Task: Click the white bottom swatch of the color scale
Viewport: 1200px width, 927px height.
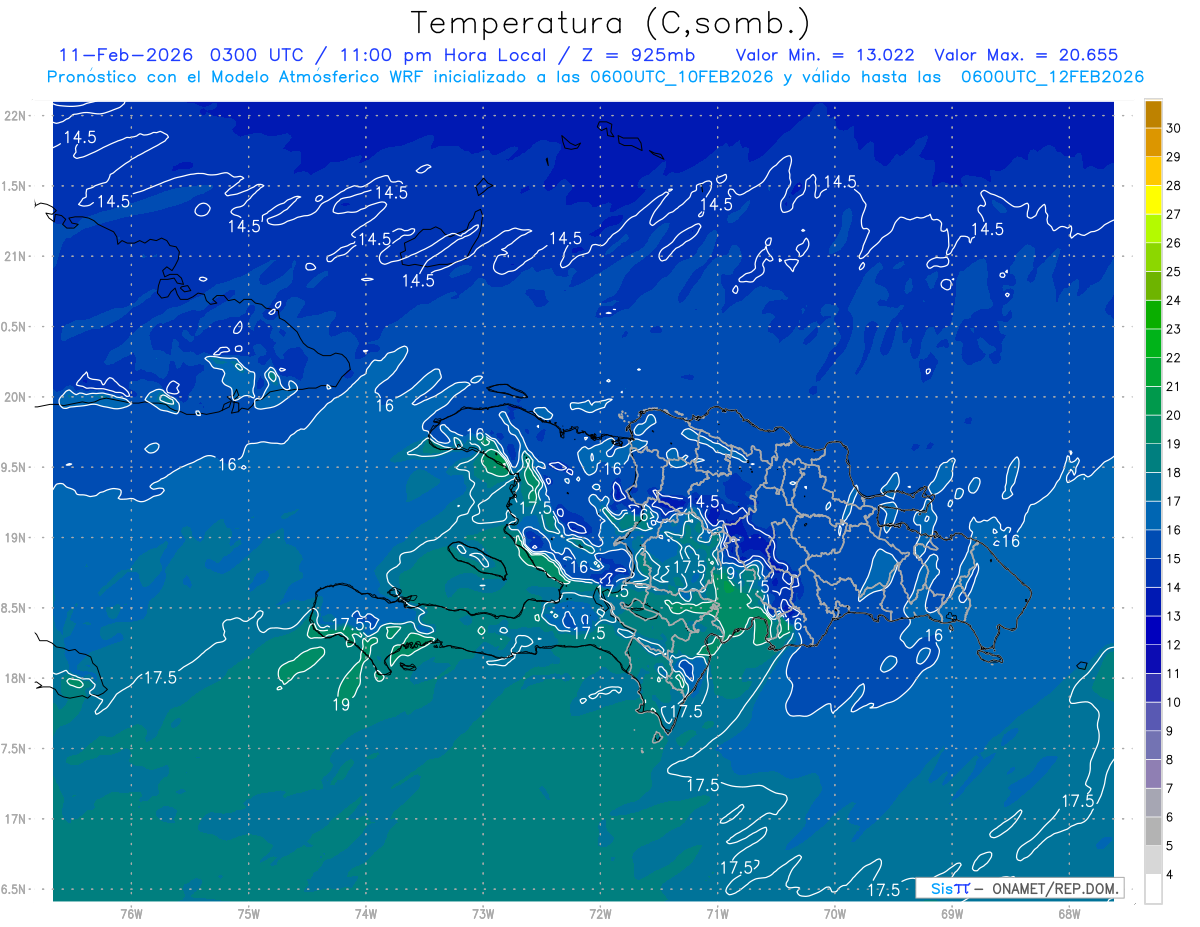Action: click(x=1153, y=889)
